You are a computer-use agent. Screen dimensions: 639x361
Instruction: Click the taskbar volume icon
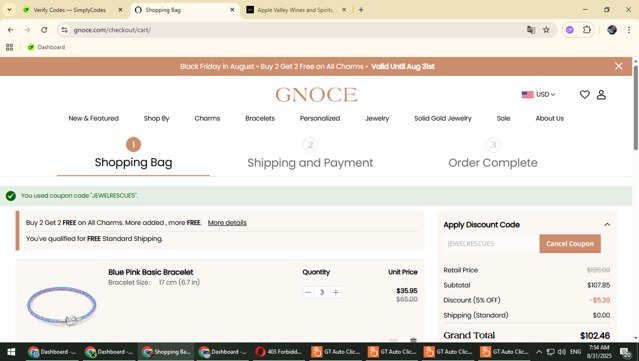562,352
